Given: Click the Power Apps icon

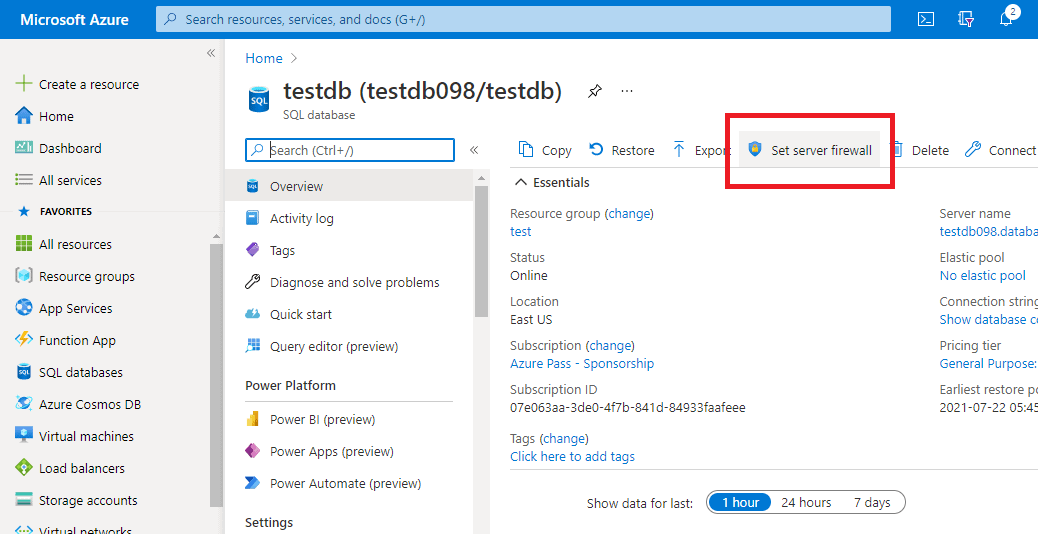Looking at the screenshot, I should pos(252,451).
